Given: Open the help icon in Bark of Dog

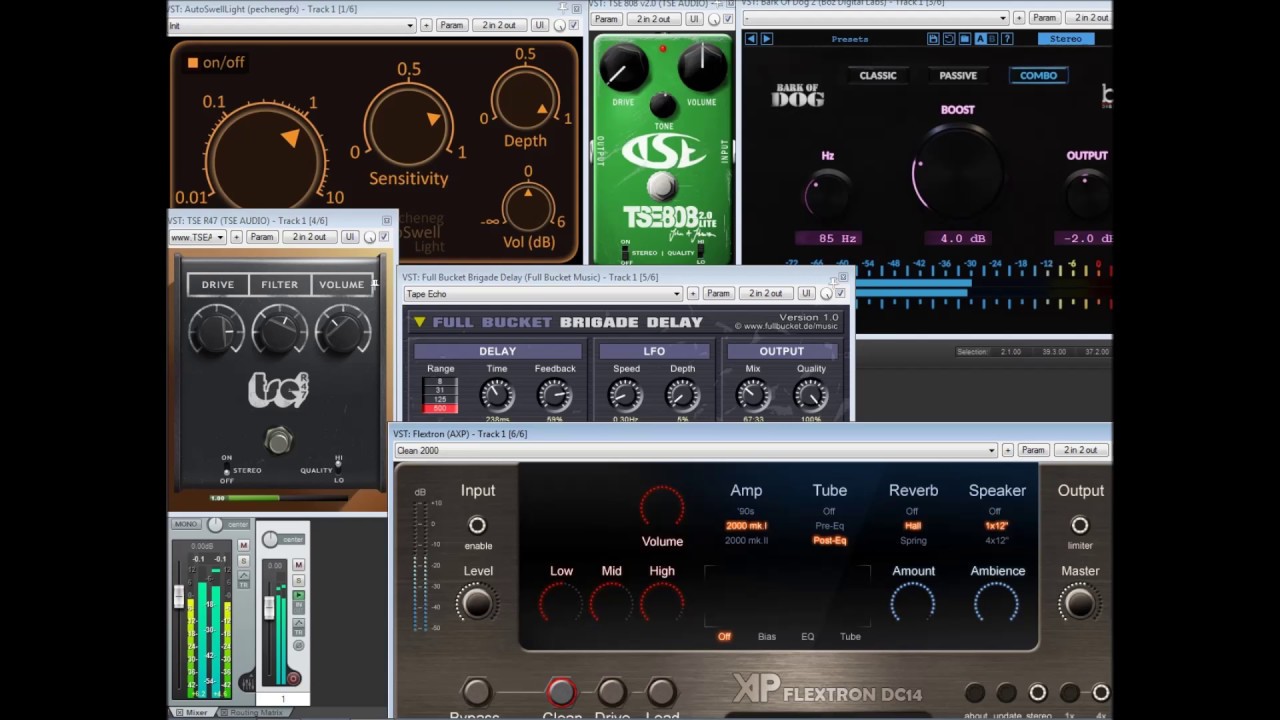Looking at the screenshot, I should (1007, 39).
